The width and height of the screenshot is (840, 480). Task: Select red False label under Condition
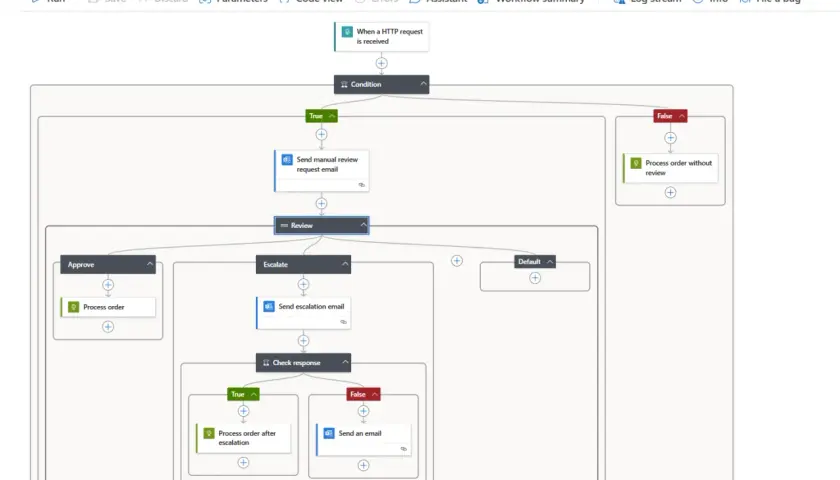pyautogui.click(x=664, y=116)
